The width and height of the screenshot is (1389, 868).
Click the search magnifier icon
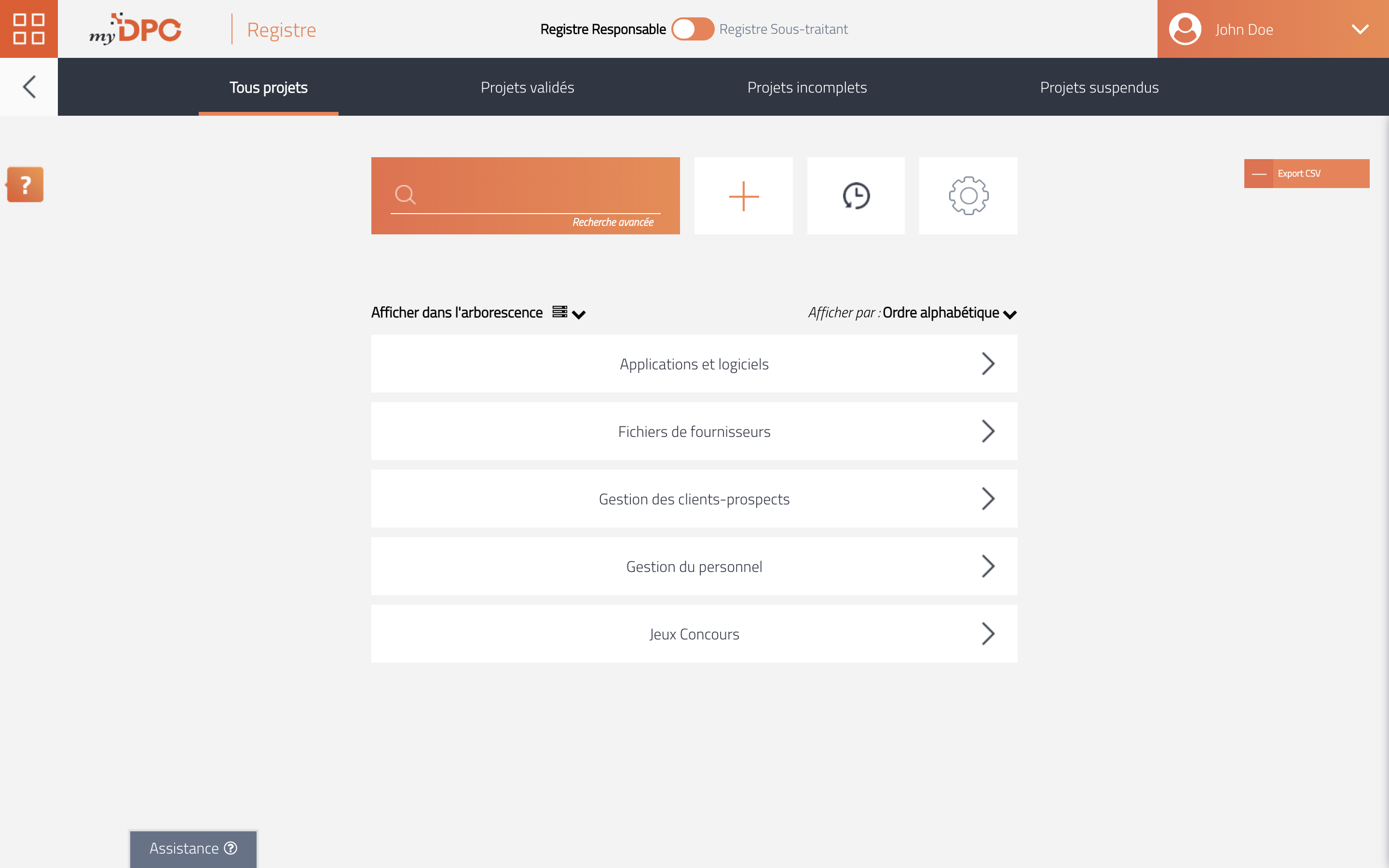click(404, 195)
